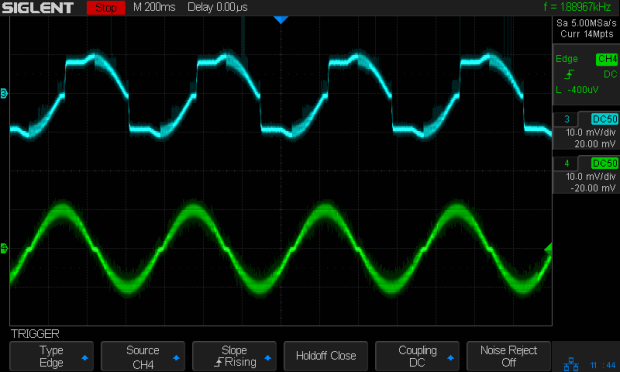Click the cyan DC50 badge for channel 3
620x372 pixels.
(x=605, y=119)
